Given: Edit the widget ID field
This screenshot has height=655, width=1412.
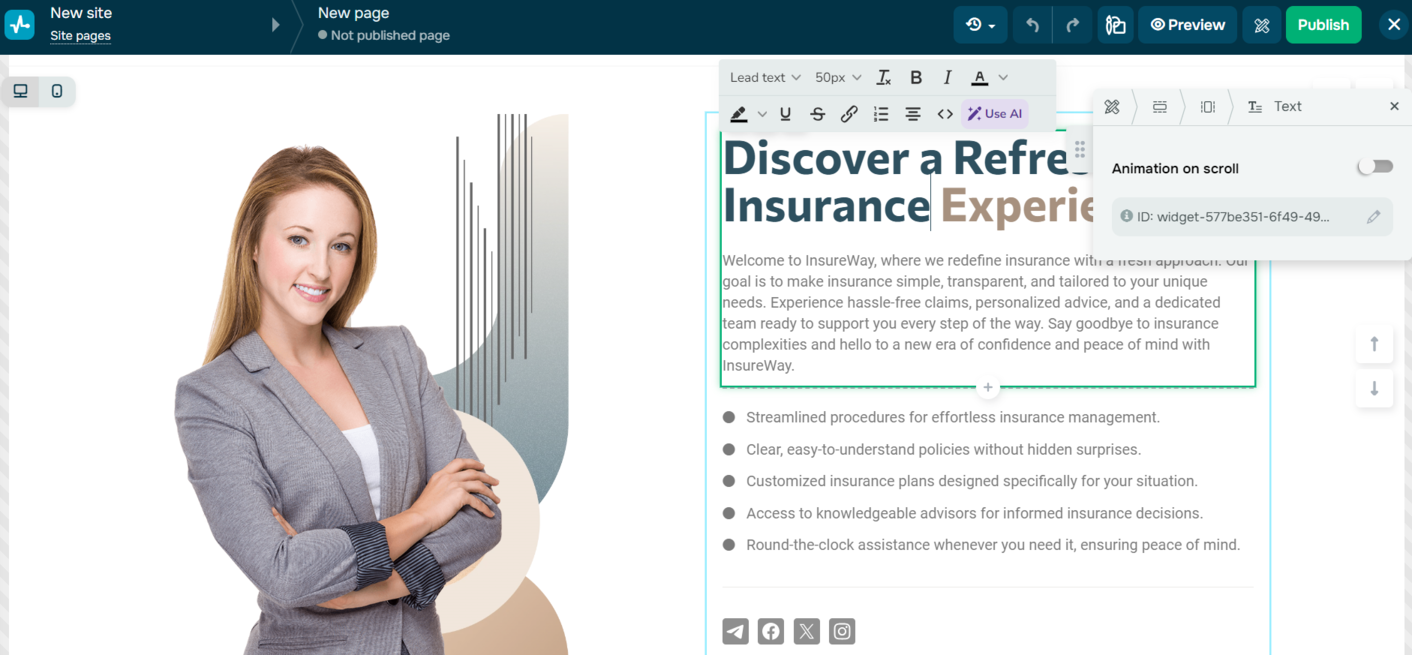Looking at the screenshot, I should coord(1373,217).
